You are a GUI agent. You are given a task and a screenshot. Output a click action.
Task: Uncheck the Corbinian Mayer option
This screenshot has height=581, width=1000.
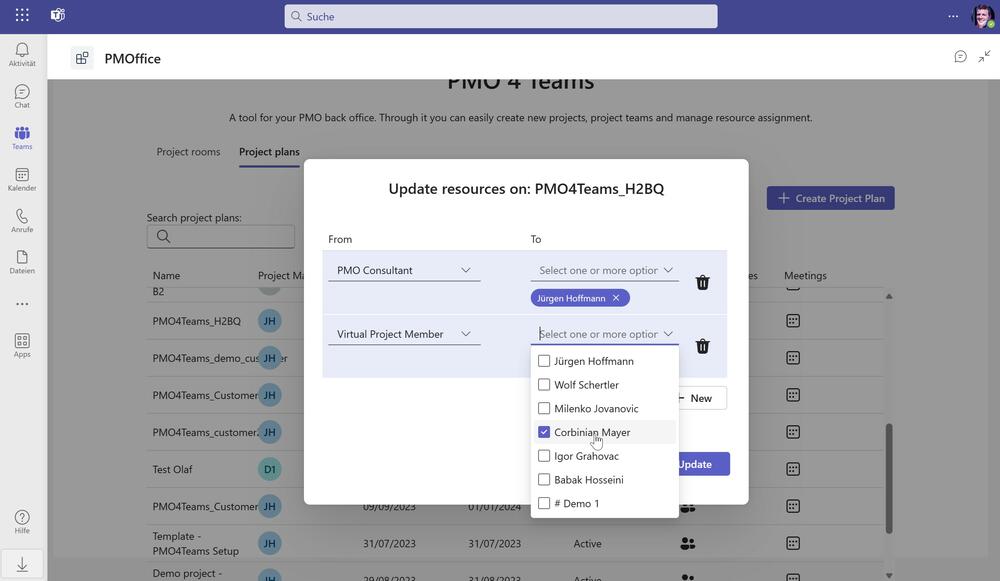coord(544,432)
